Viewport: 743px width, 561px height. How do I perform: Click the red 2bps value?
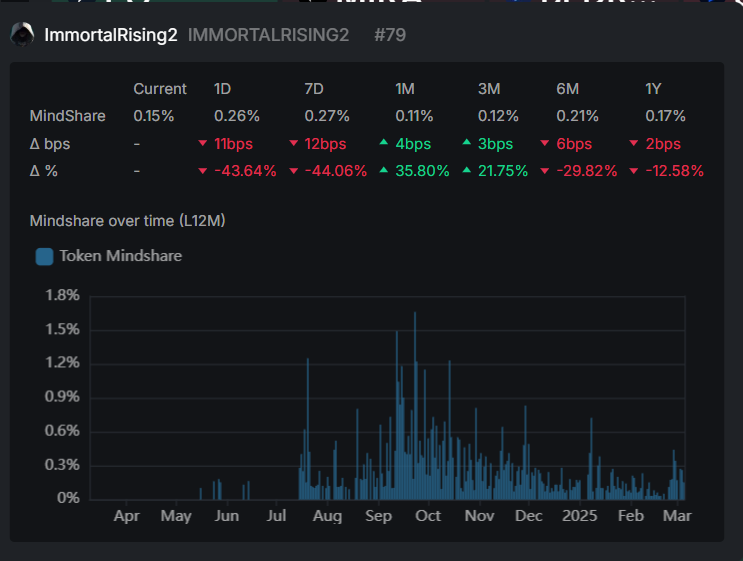coord(663,144)
